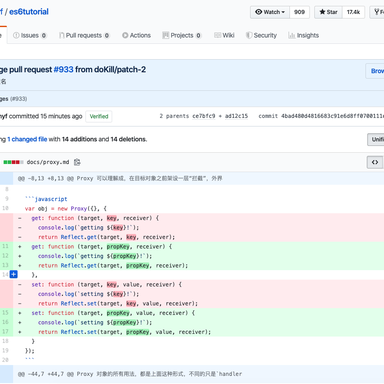Click the doKill/patch-2 title text
The width and height of the screenshot is (384, 384).
pos(120,70)
